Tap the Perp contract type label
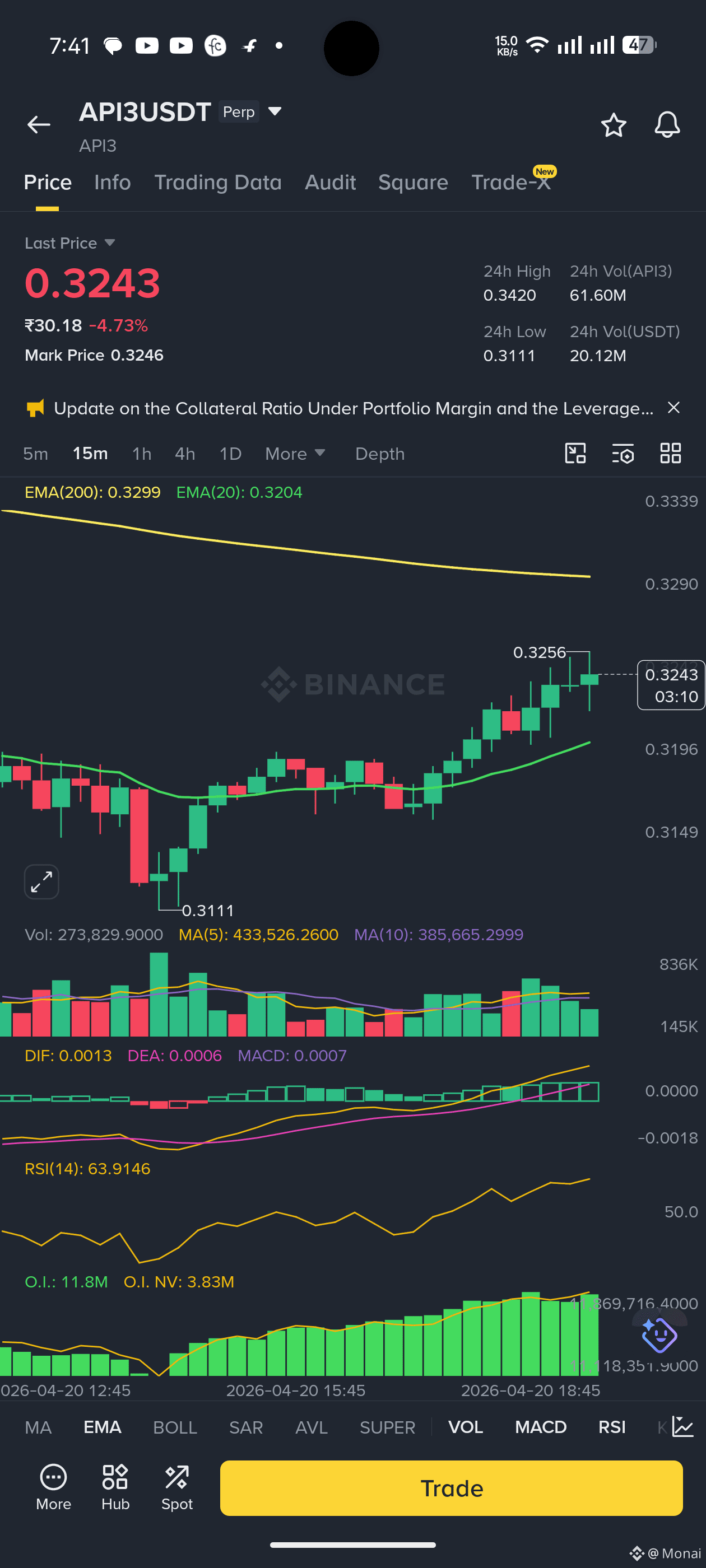The image size is (706, 1568). click(x=239, y=111)
